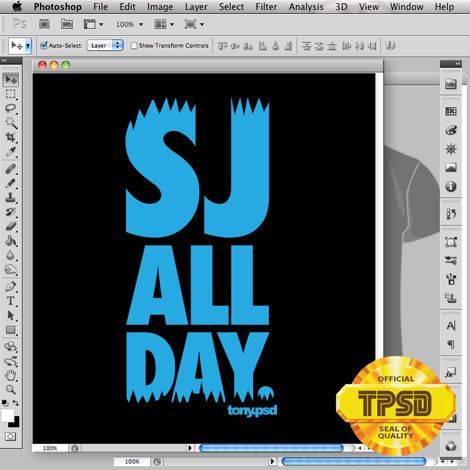Open the Screen Mode dropdown
This screenshot has width=470, height=470.
(194, 24)
